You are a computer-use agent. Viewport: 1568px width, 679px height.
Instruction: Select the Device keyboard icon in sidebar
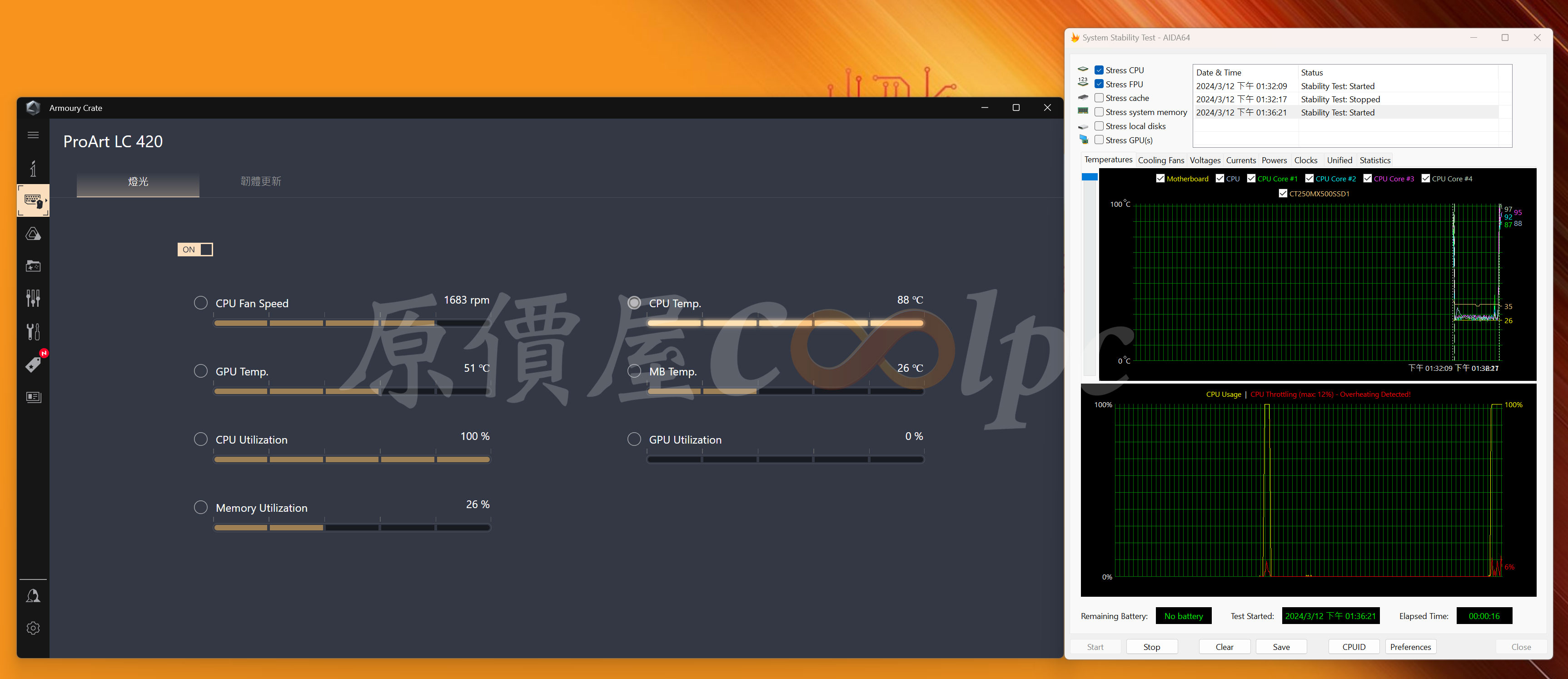(34, 200)
